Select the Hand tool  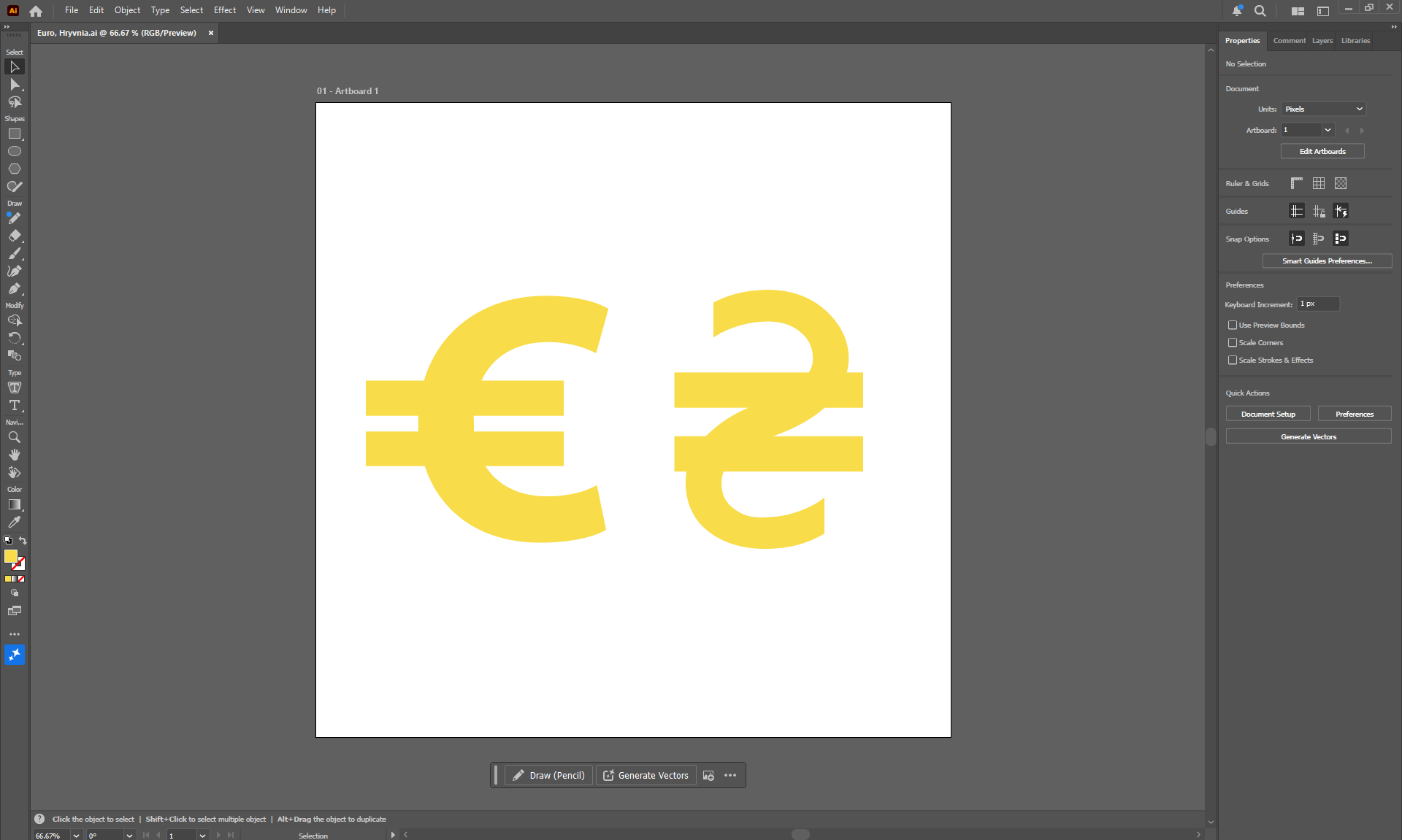(14, 455)
